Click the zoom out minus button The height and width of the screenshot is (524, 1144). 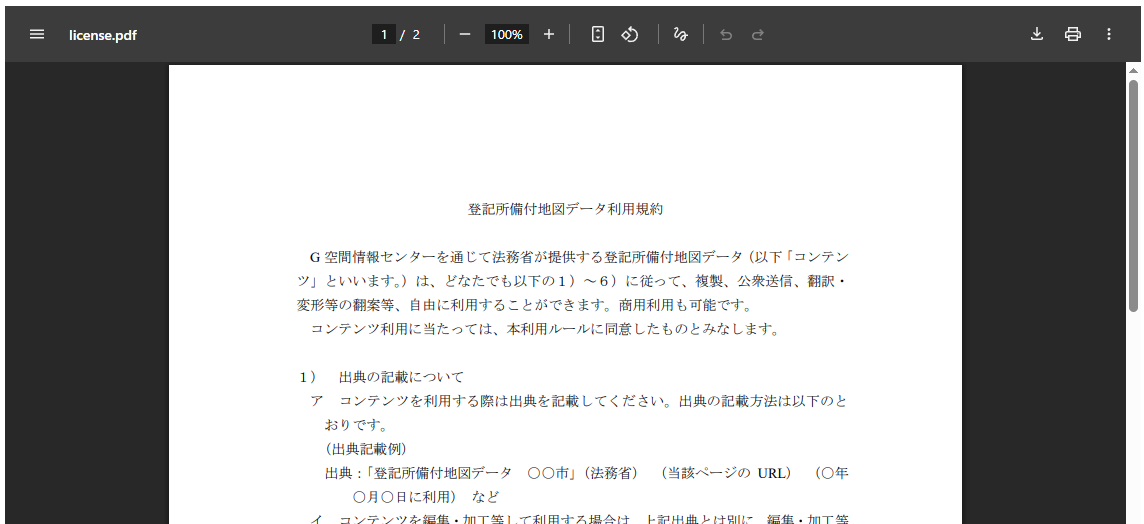click(465, 34)
